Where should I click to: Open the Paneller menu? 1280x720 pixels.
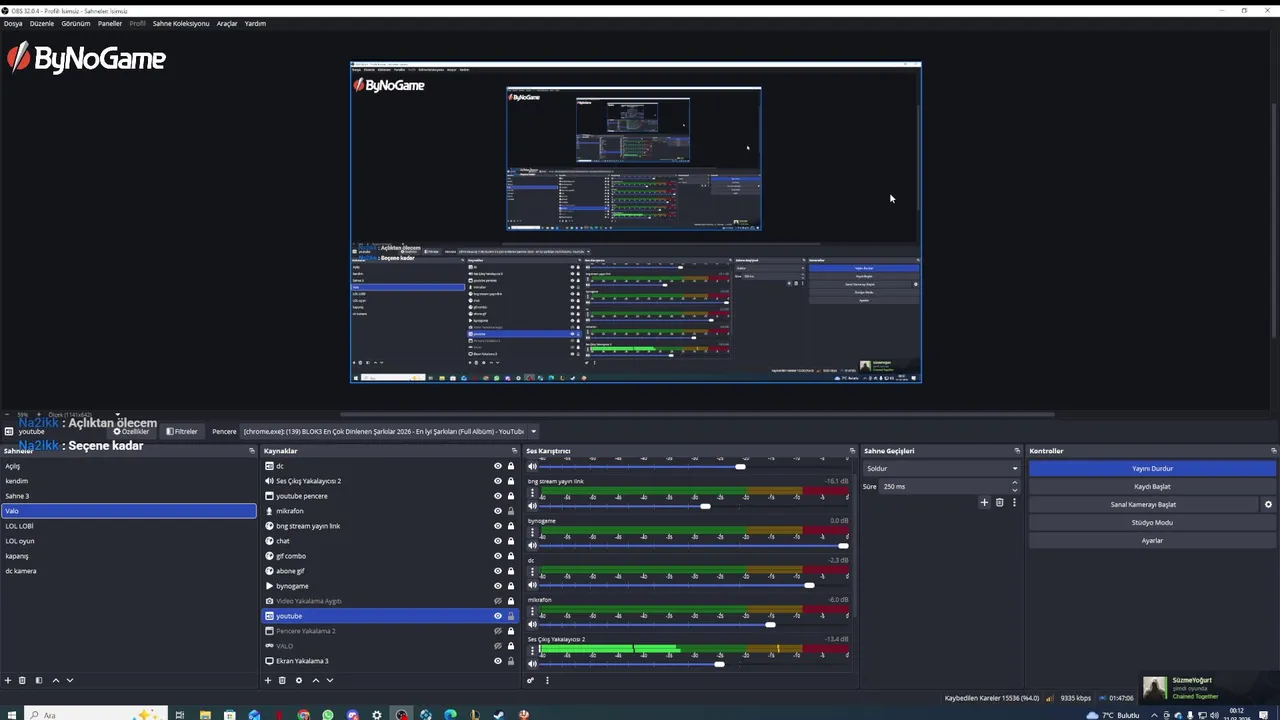coord(110,23)
